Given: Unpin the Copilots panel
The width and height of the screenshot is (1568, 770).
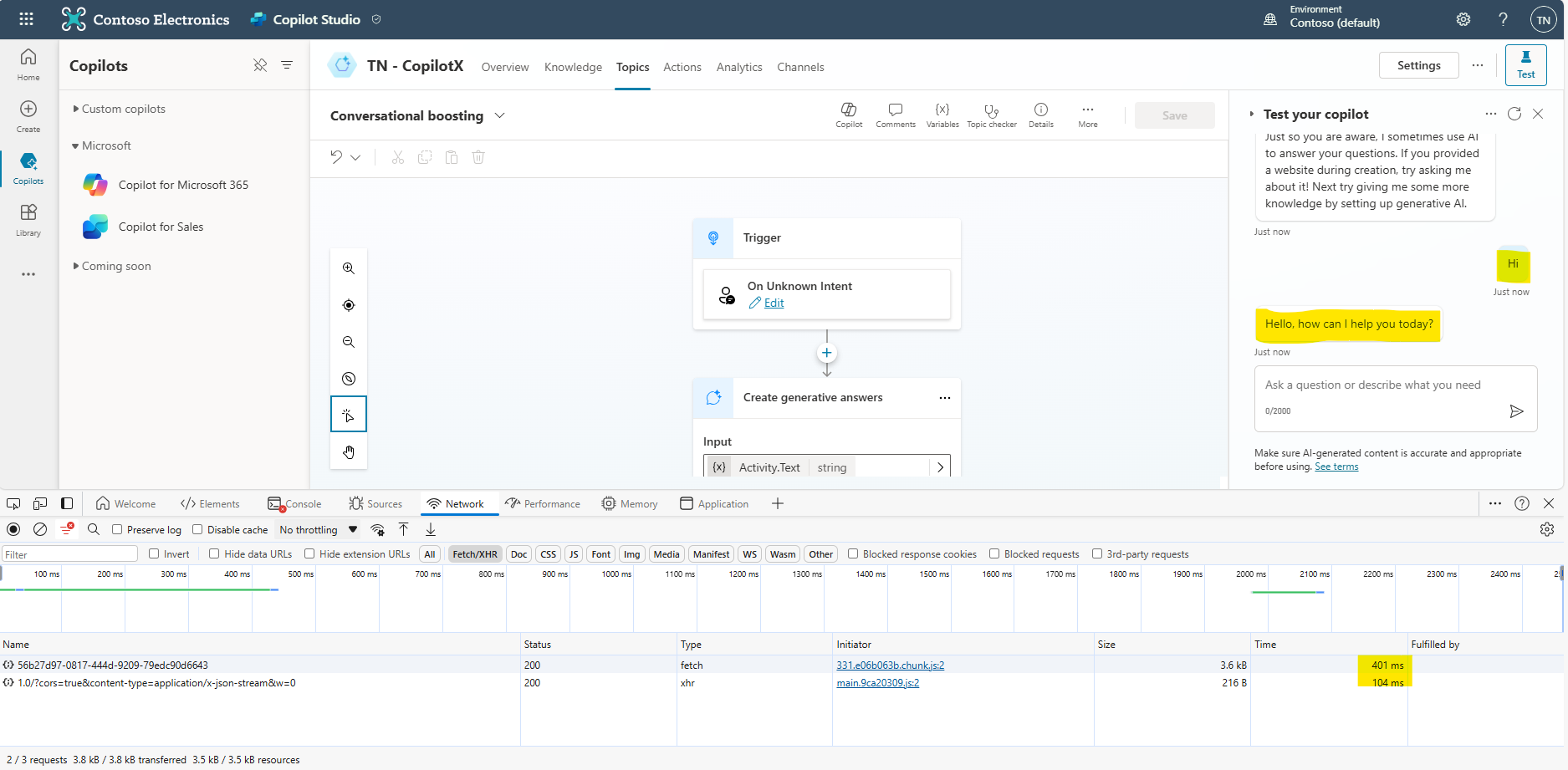Looking at the screenshot, I should coord(260,65).
